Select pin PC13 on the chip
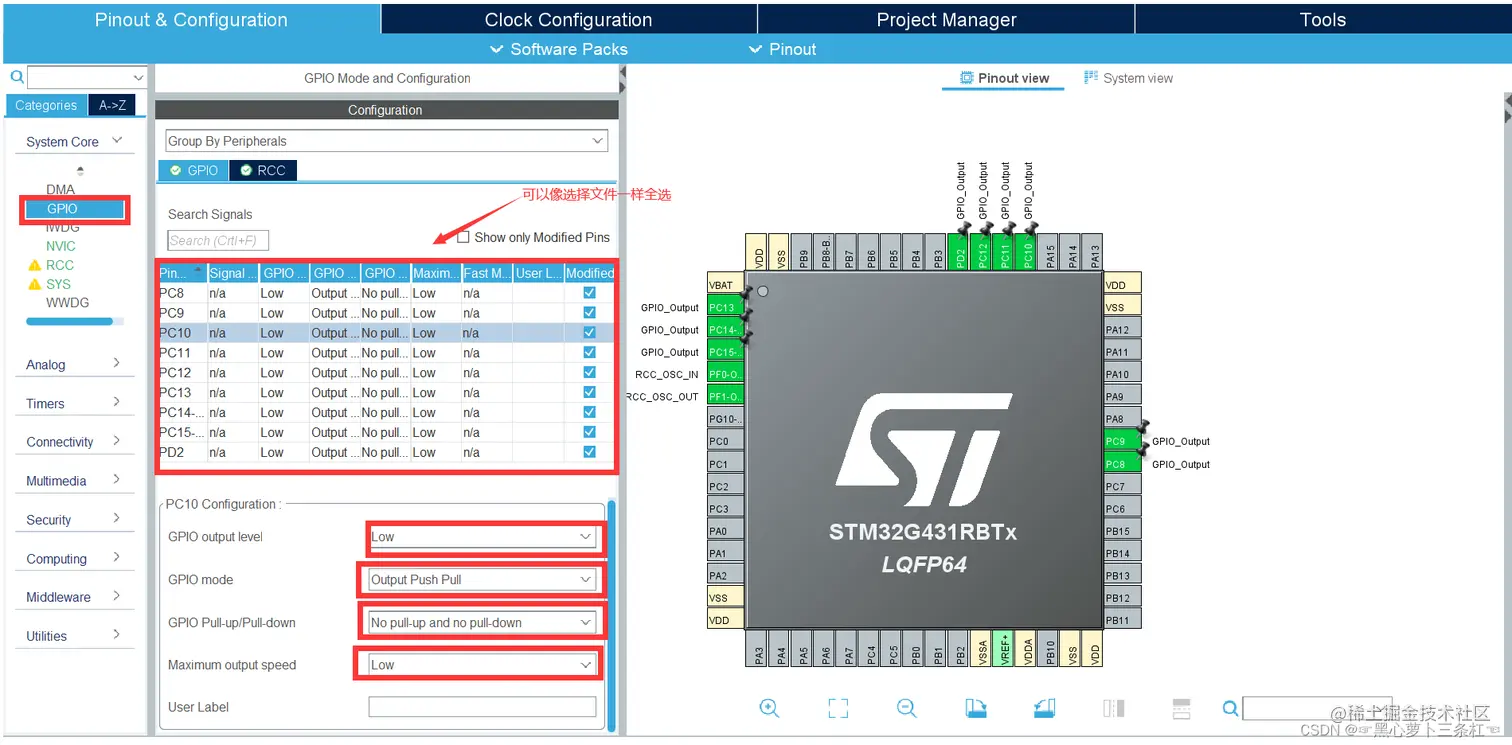The height and width of the screenshot is (745, 1512). [725, 307]
